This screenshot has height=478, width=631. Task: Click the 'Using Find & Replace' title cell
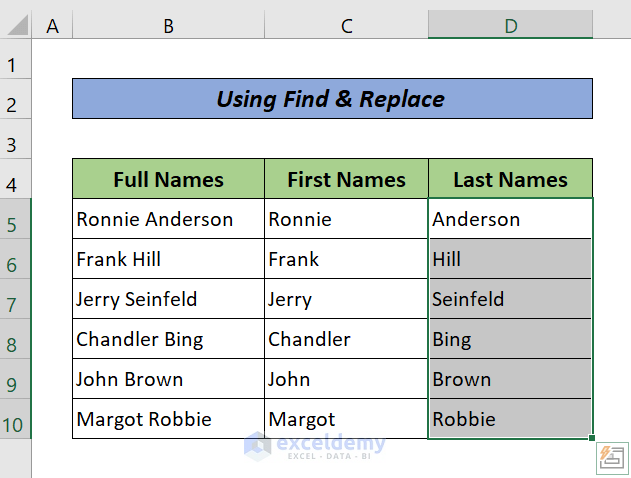tap(332, 99)
